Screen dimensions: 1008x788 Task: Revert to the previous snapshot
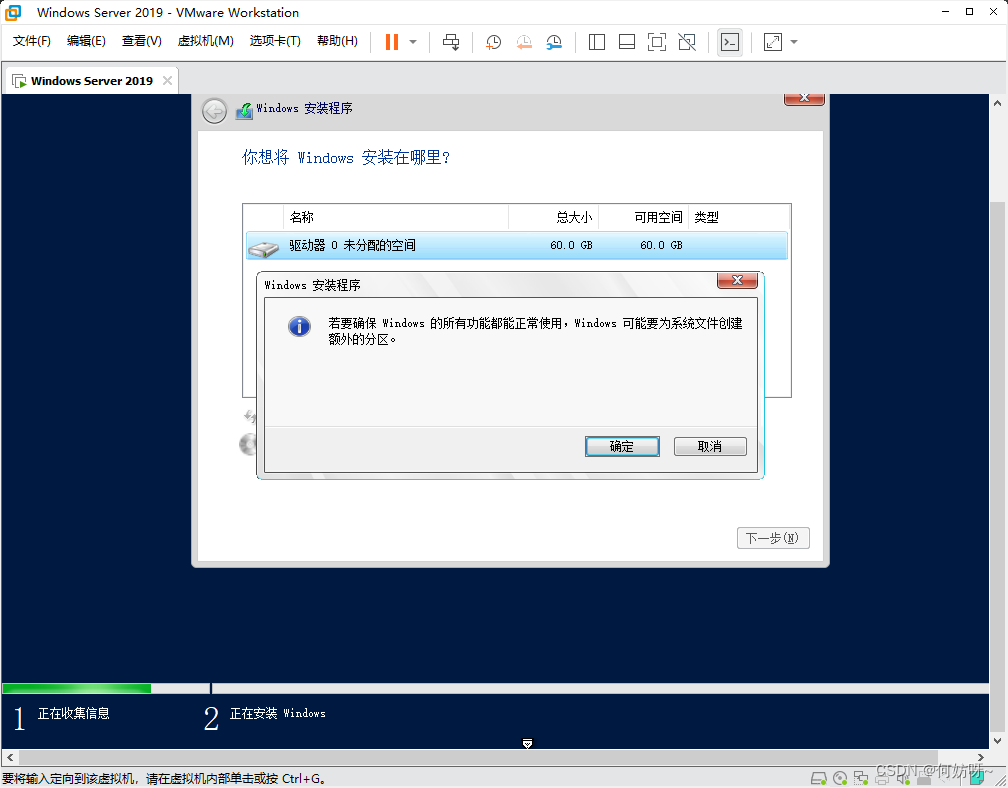pos(524,42)
